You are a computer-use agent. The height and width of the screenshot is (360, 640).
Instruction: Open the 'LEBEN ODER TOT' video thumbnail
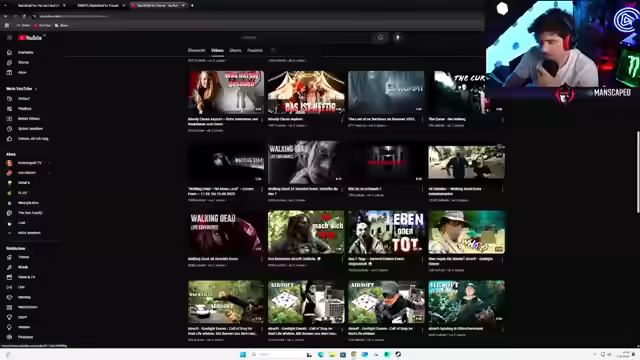coord(386,232)
